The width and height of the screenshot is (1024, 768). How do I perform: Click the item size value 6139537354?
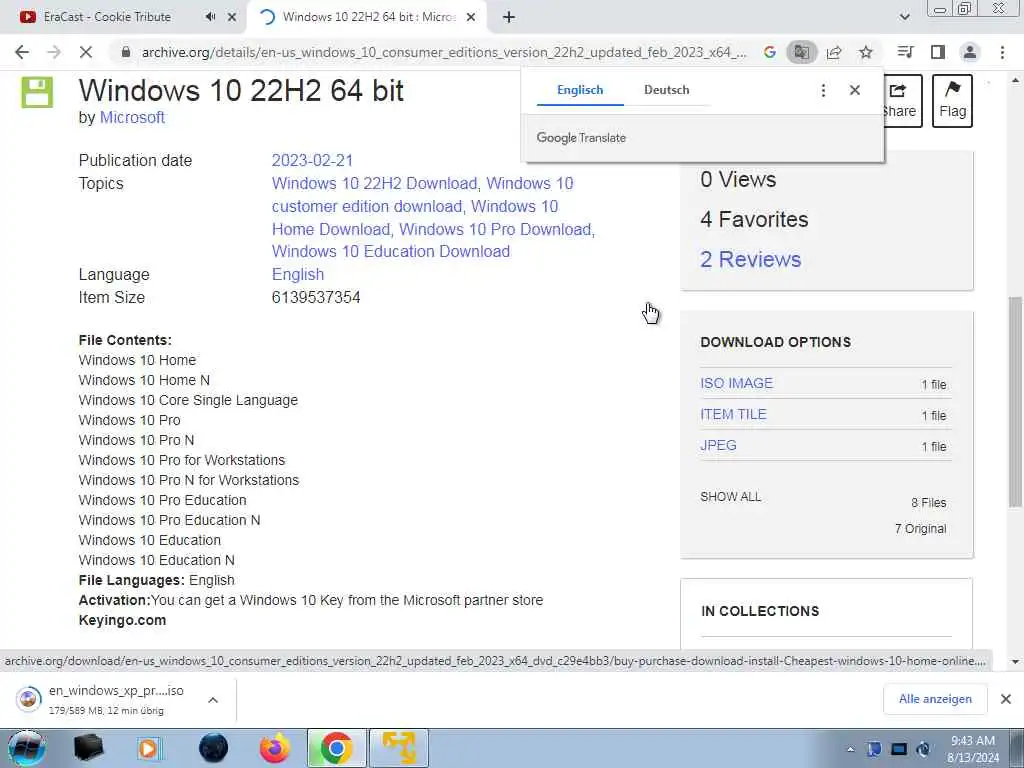pyautogui.click(x=316, y=298)
